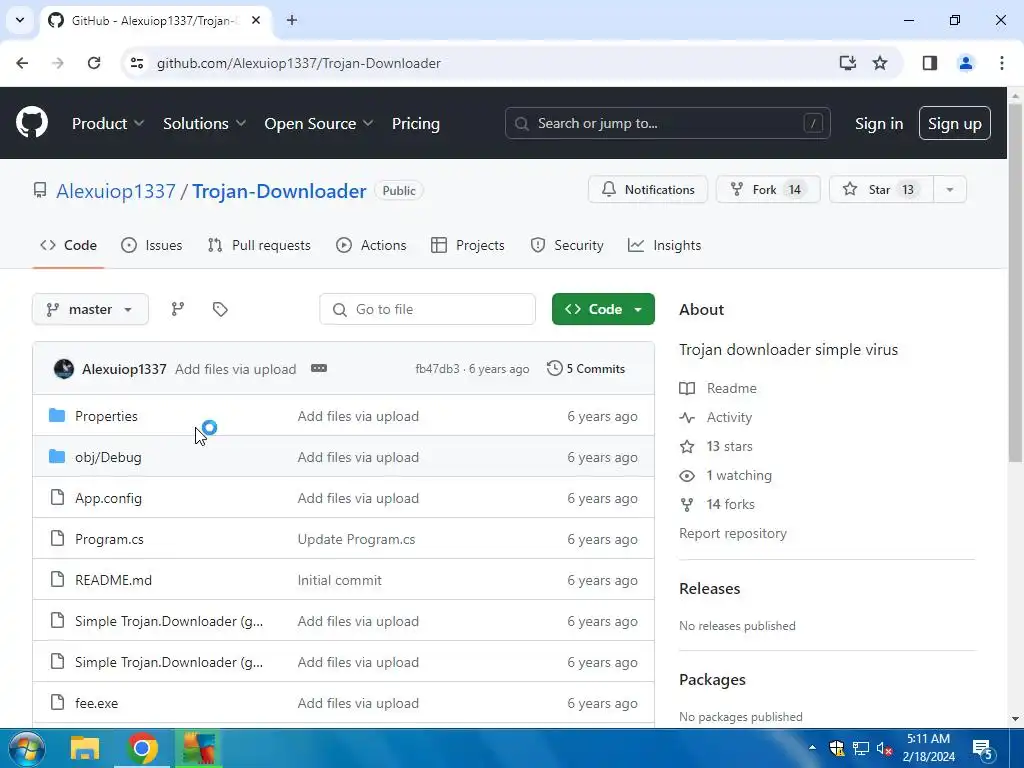Screen dimensions: 1024x768
Task: Open the Alexuiop1337 owner link
Action: tap(116, 191)
